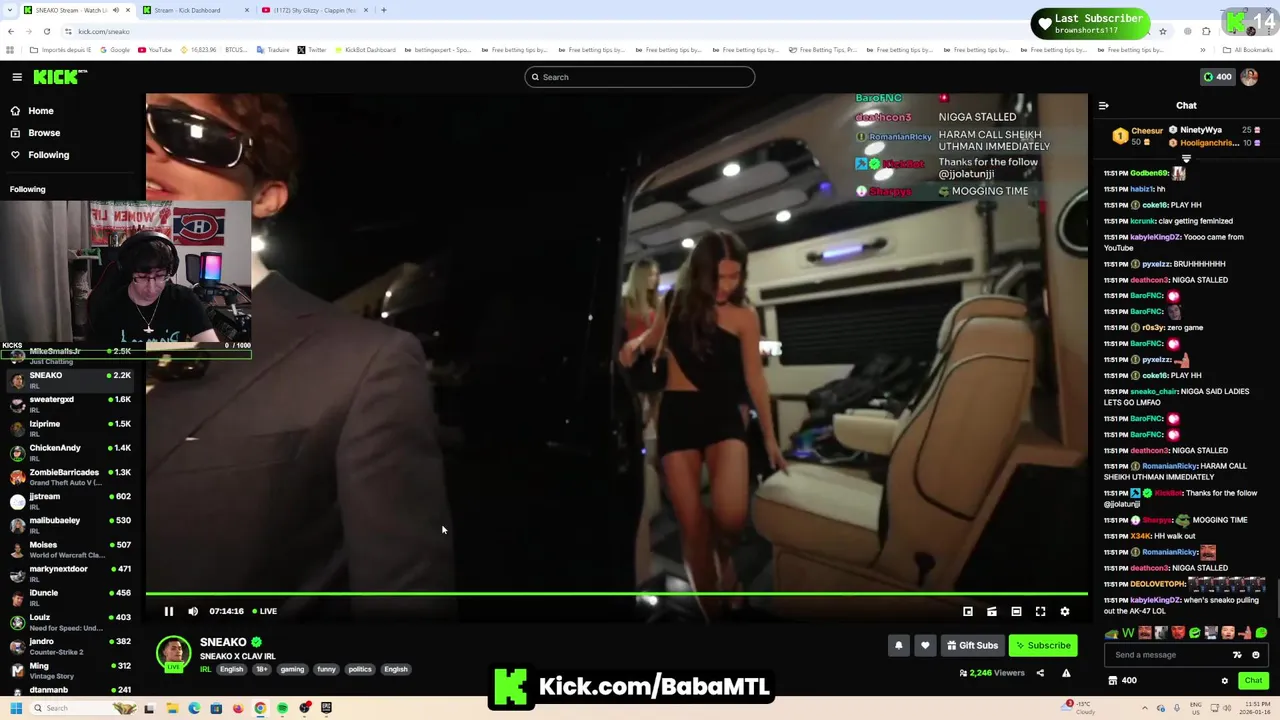Click the green video progress bar

coord(616,594)
